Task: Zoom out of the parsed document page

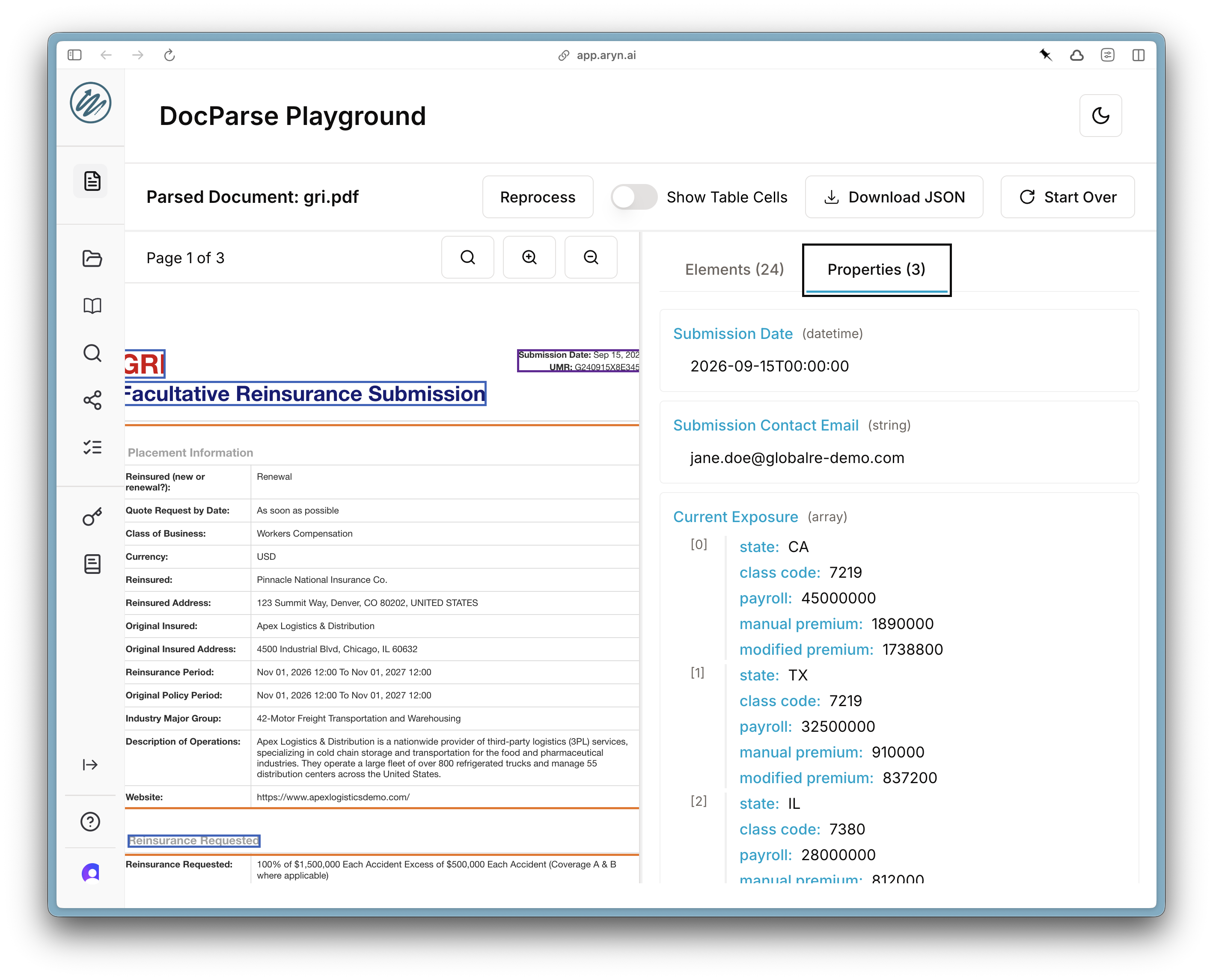Action: click(x=590, y=258)
